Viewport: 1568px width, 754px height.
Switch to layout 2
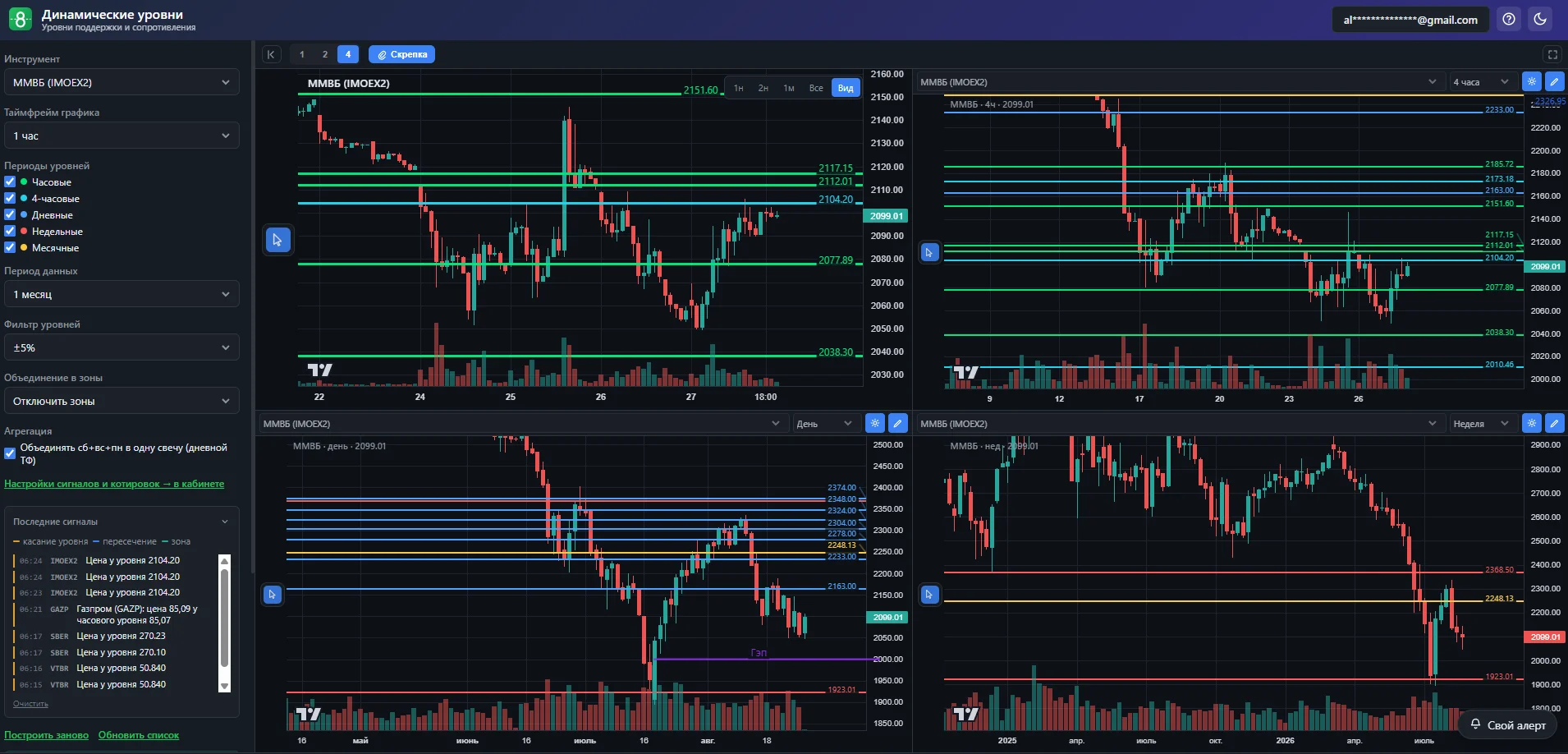tap(325, 54)
